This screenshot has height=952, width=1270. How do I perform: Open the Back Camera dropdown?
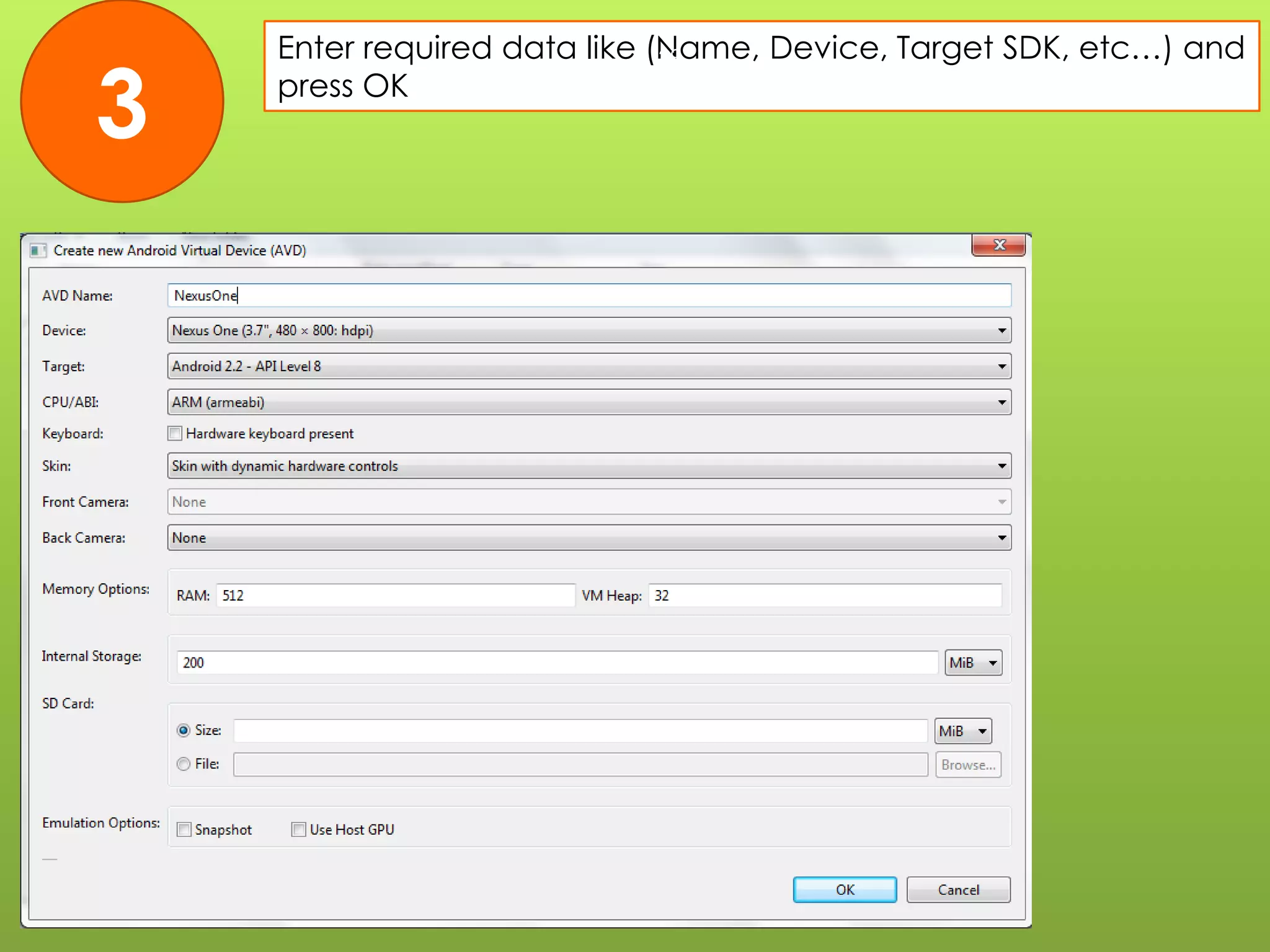point(589,538)
